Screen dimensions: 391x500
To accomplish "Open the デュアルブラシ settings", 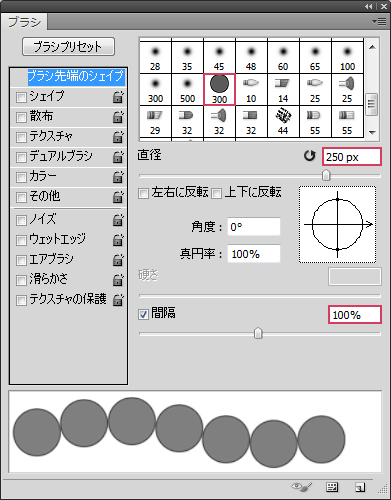I will (61, 156).
